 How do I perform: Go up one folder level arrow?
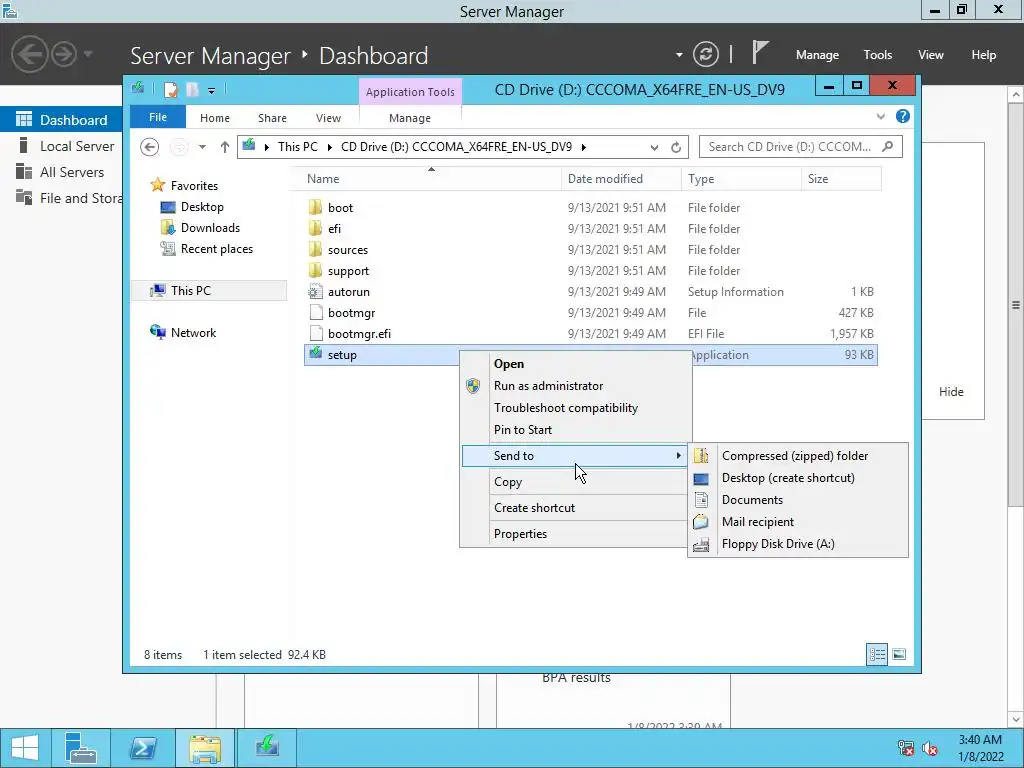pos(225,147)
